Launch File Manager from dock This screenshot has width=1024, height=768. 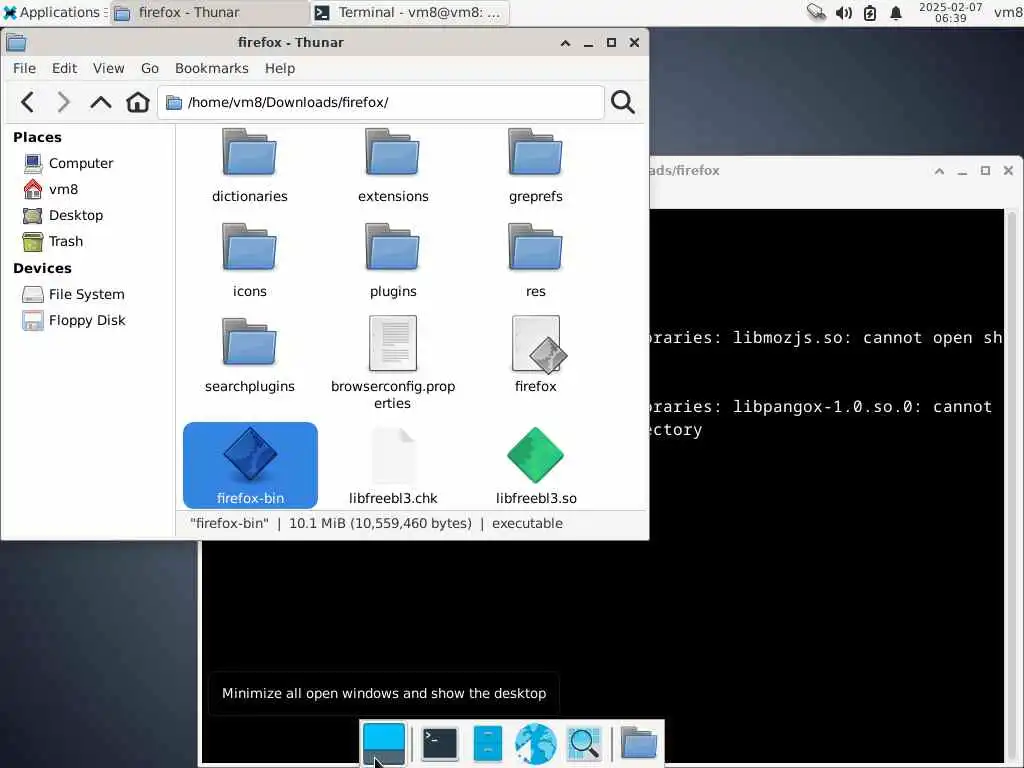487,743
